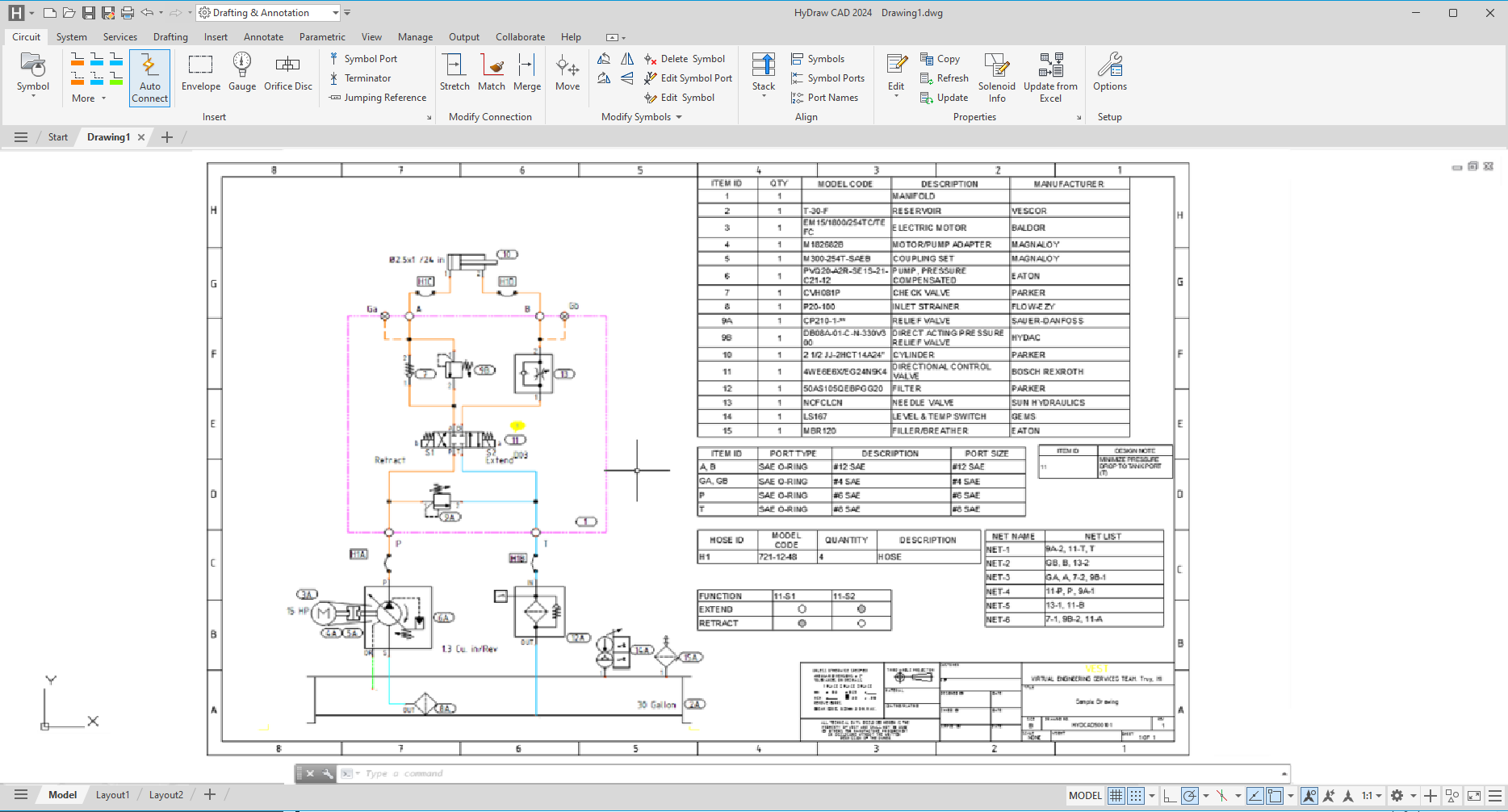The height and width of the screenshot is (812, 1508).
Task: Switch to the Services ribbon tab
Action: coord(119,37)
